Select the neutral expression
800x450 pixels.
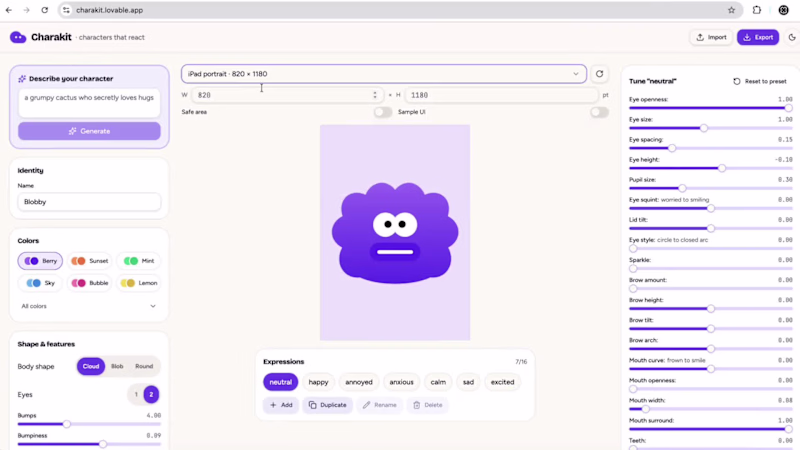tap(280, 382)
